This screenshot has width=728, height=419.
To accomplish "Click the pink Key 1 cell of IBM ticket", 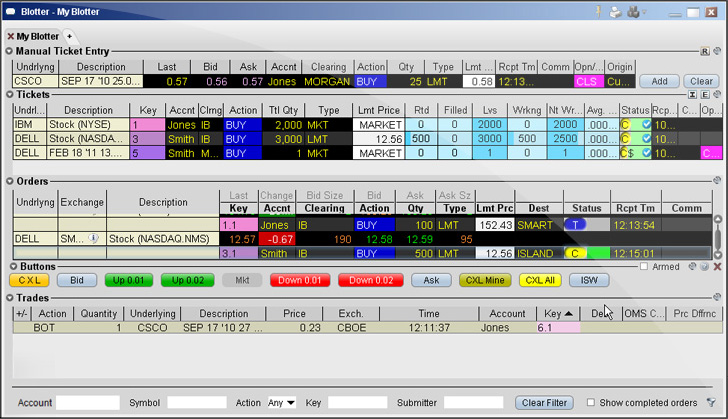I will click(x=147, y=124).
